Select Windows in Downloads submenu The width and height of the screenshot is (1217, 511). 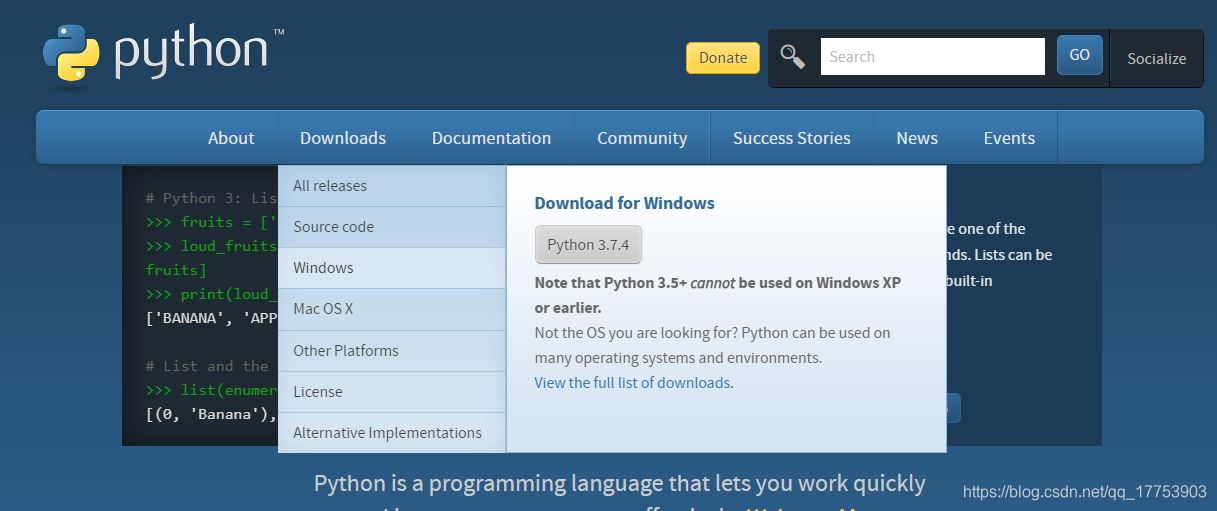(x=392, y=268)
